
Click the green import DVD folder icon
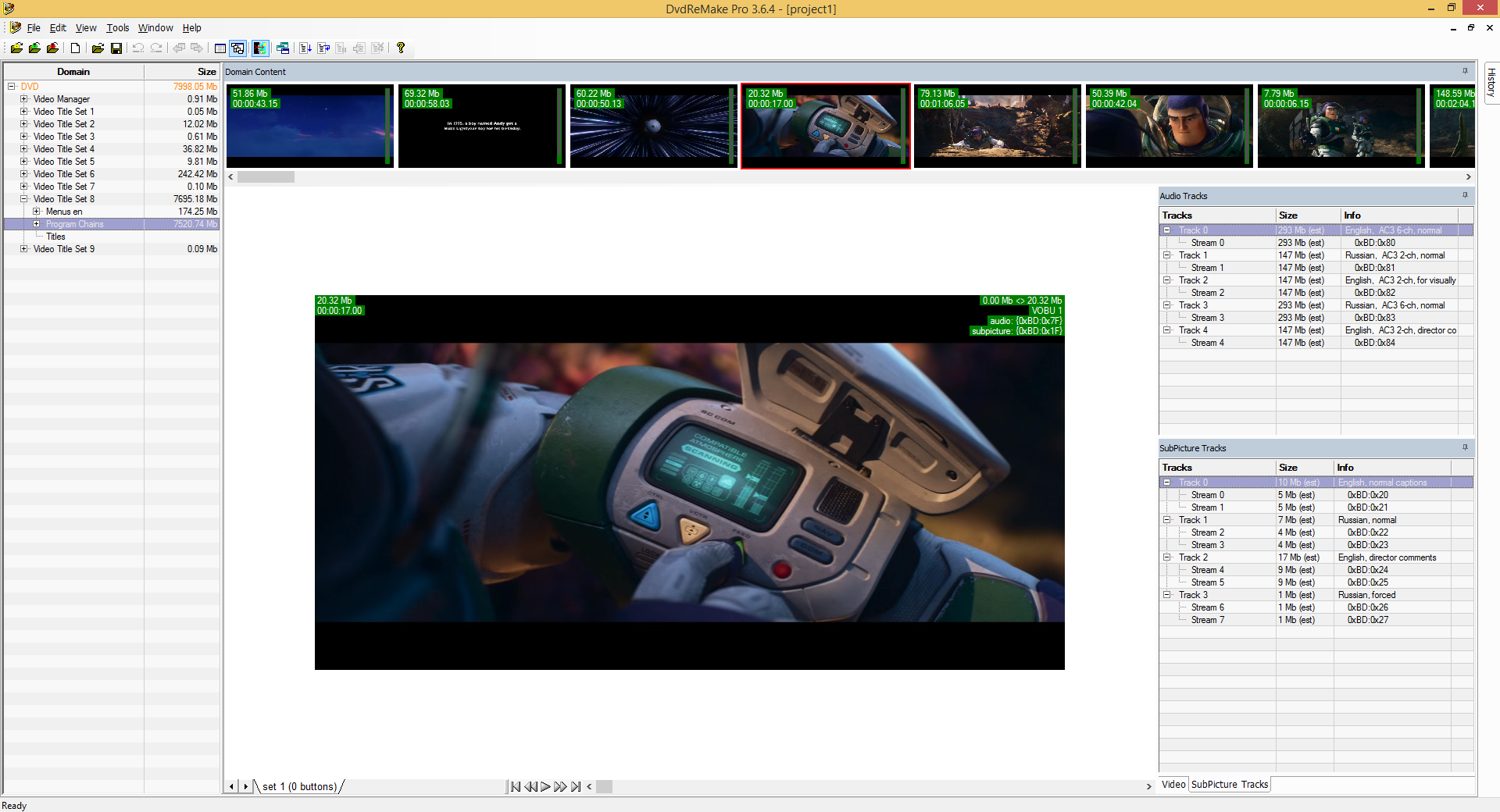coord(34,48)
